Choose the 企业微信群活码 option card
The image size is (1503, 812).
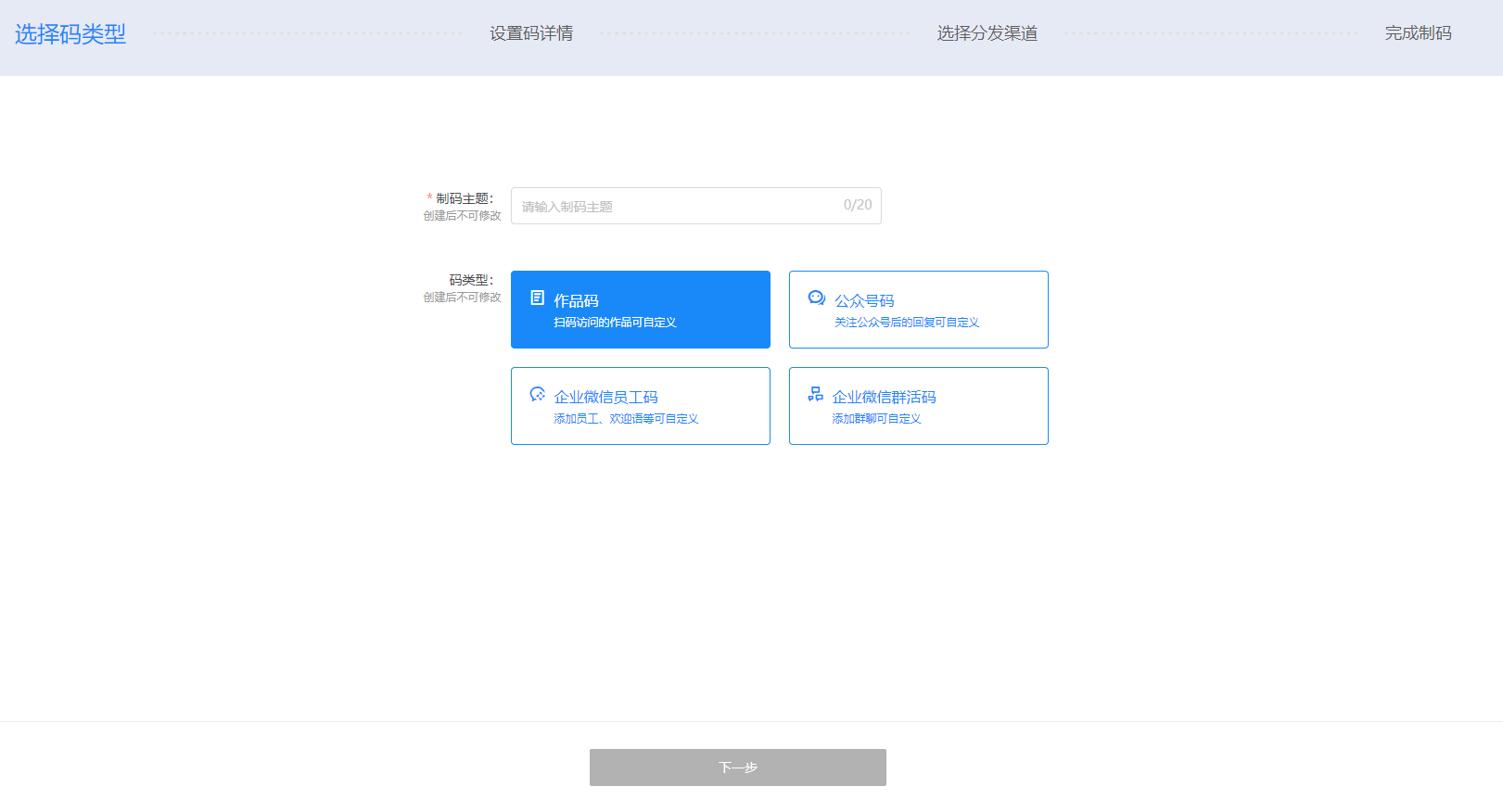click(919, 406)
